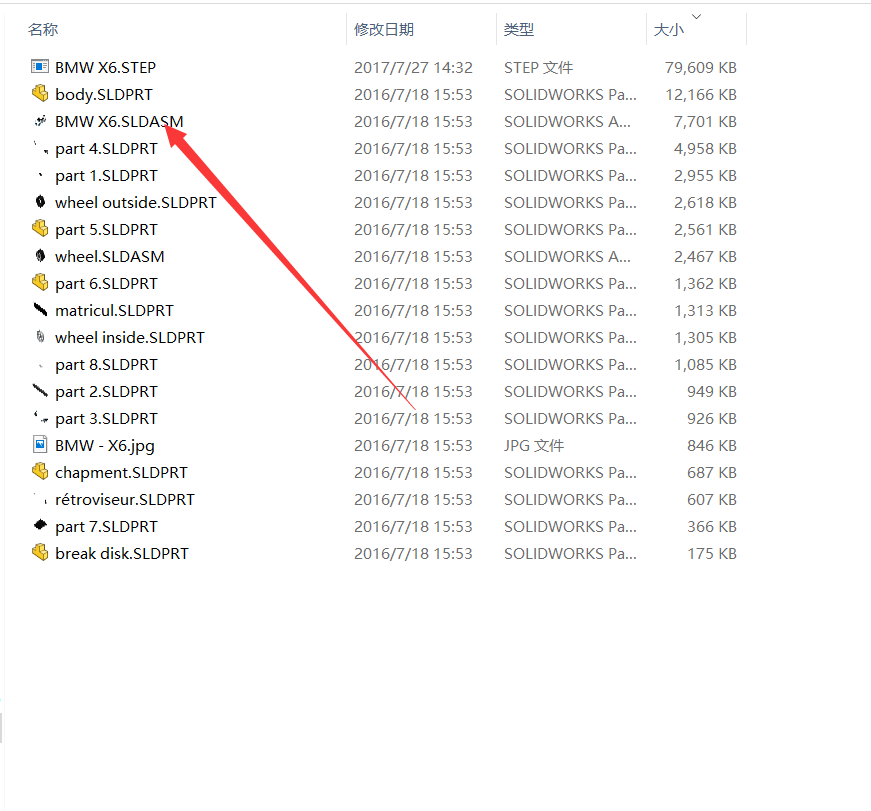Sort by 修改日期 column header

[384, 29]
